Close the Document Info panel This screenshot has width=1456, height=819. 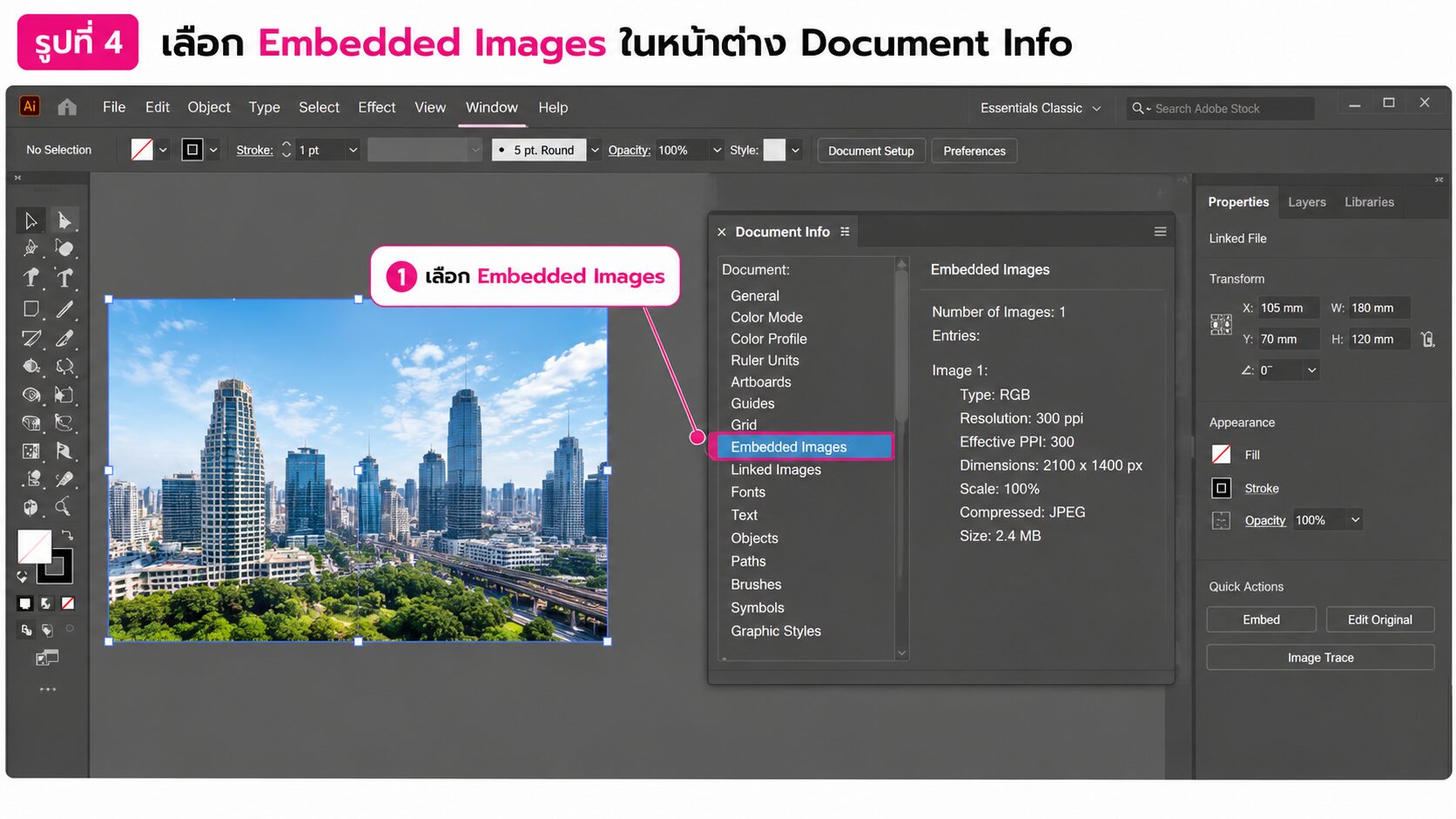tap(721, 232)
